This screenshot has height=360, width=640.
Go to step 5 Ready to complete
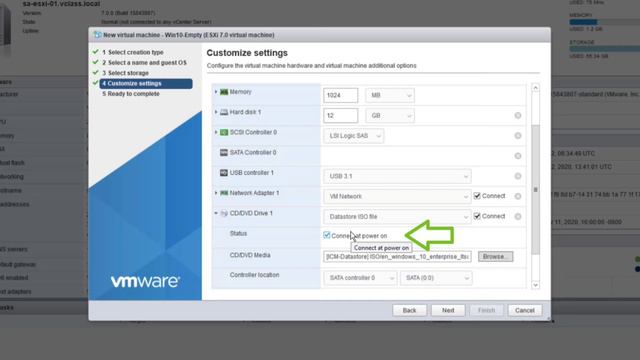(x=131, y=94)
